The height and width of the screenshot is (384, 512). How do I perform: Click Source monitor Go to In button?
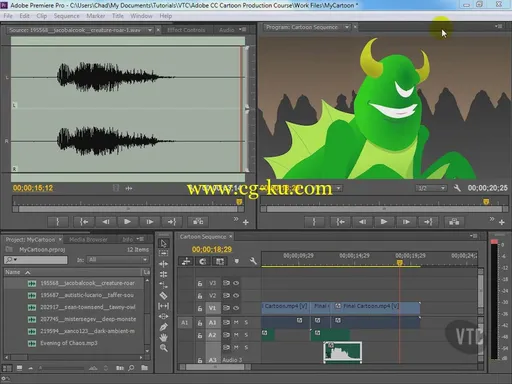(84, 222)
